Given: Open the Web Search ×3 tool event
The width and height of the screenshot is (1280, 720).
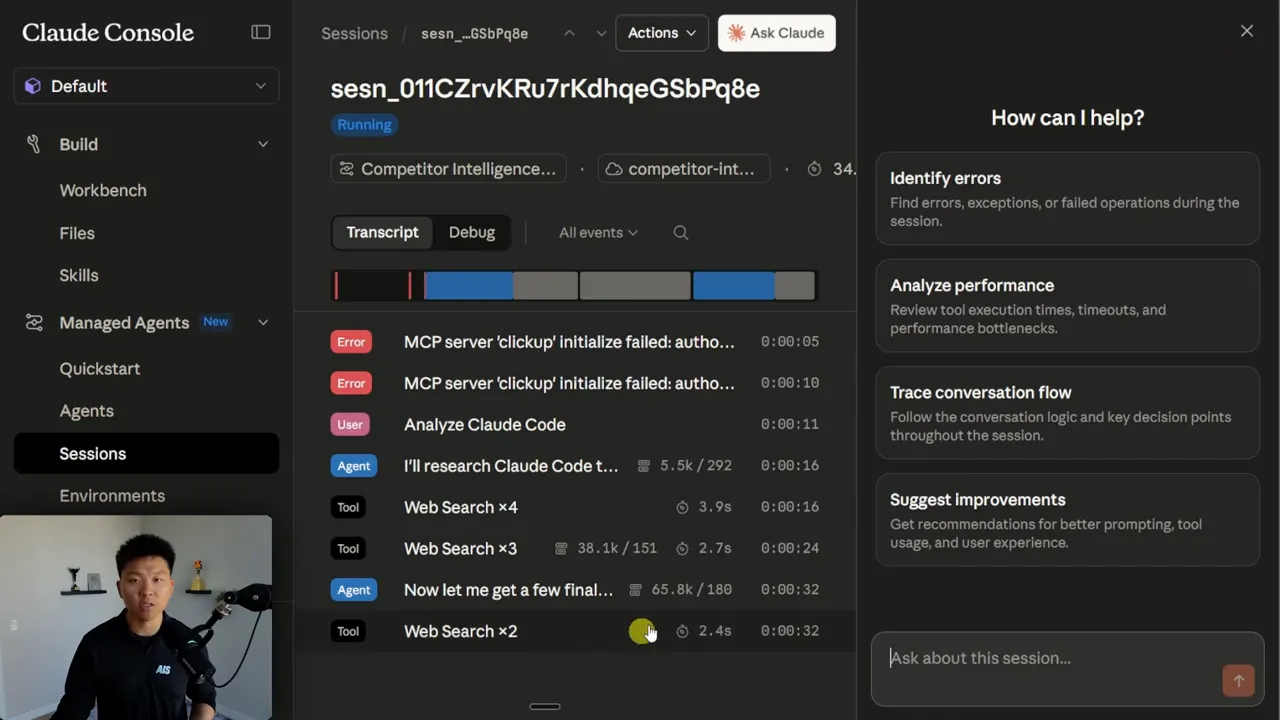Looking at the screenshot, I should click(575, 548).
